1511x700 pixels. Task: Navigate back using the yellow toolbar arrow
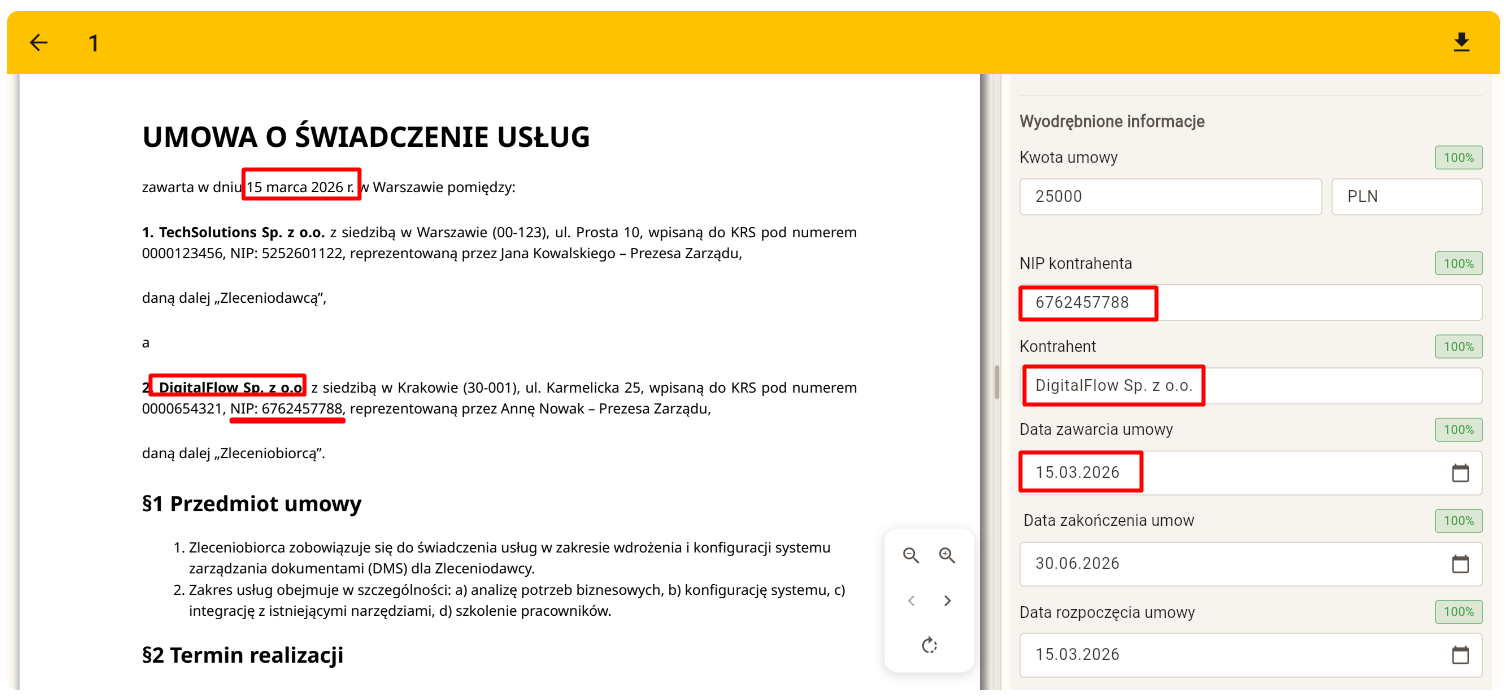click(38, 42)
